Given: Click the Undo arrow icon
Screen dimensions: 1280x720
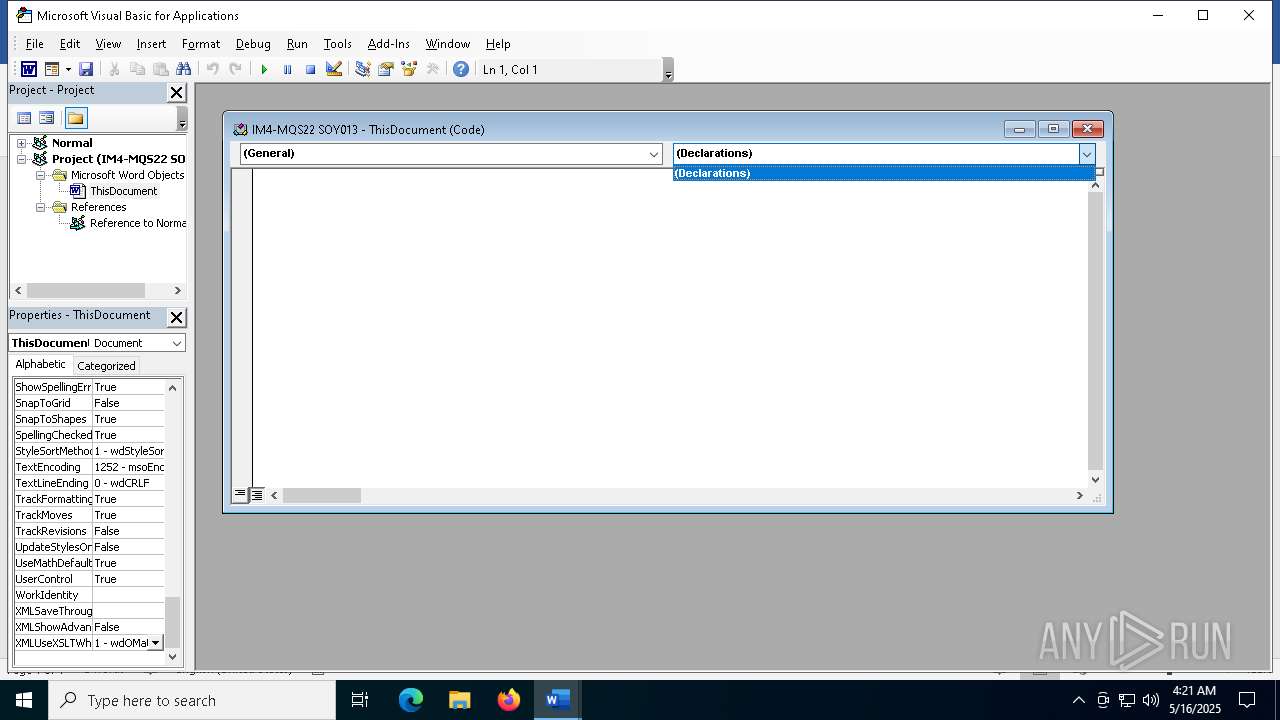Looking at the screenshot, I should [212, 69].
